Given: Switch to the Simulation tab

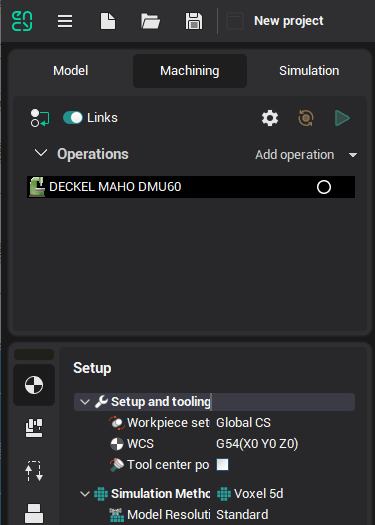Looking at the screenshot, I should pos(309,71).
